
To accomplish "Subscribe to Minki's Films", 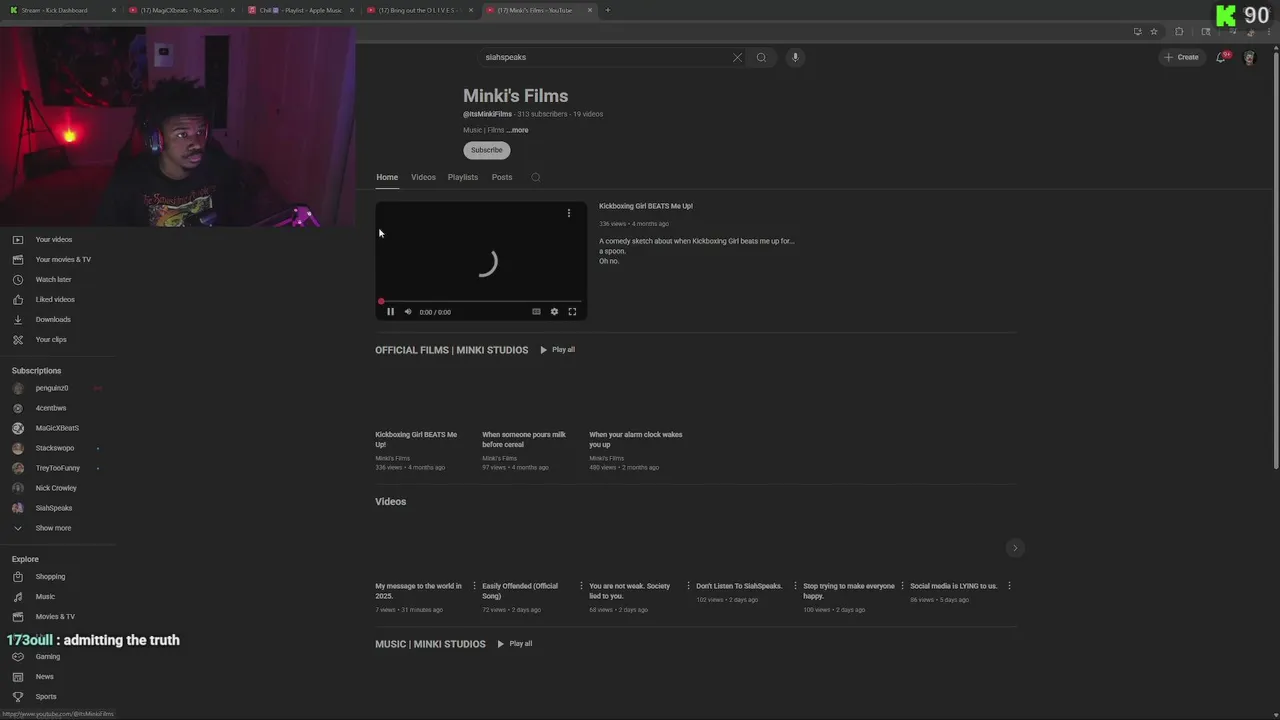I will click(487, 150).
